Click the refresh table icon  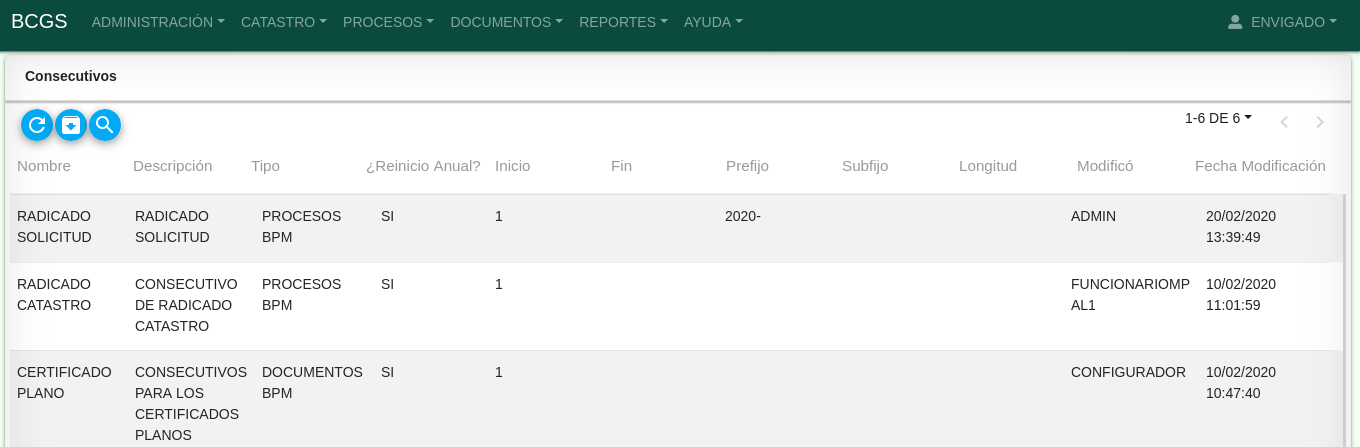click(37, 125)
